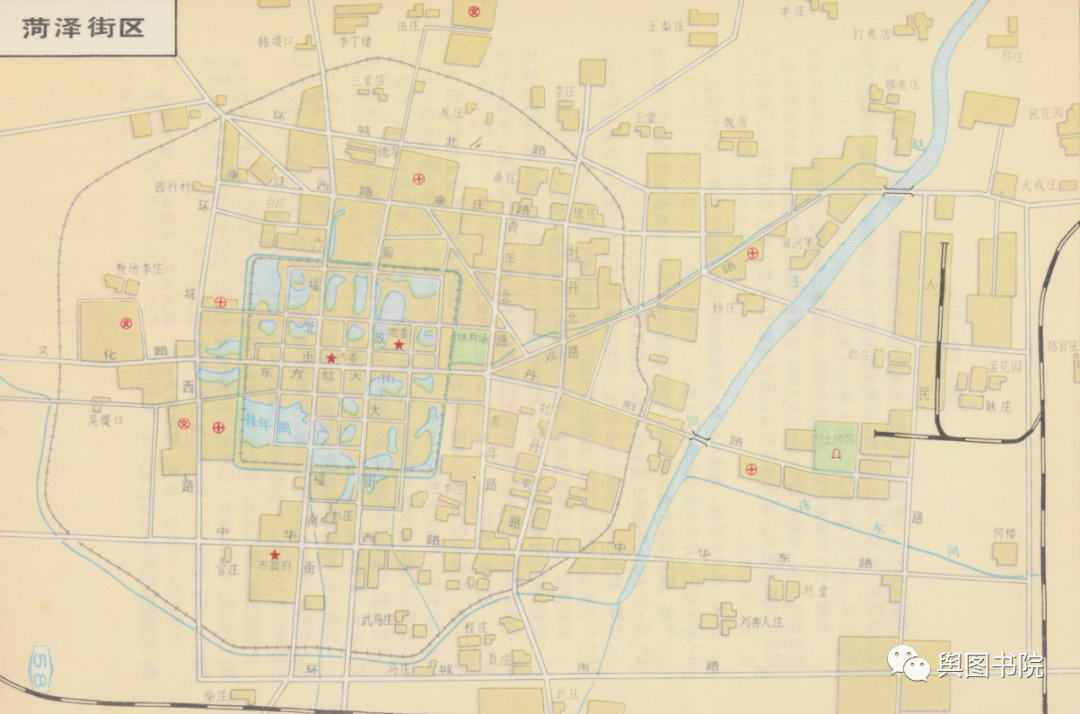This screenshot has width=1080, height=714.
Task: Click the school symbol north of 文化路
Action: point(127,323)
